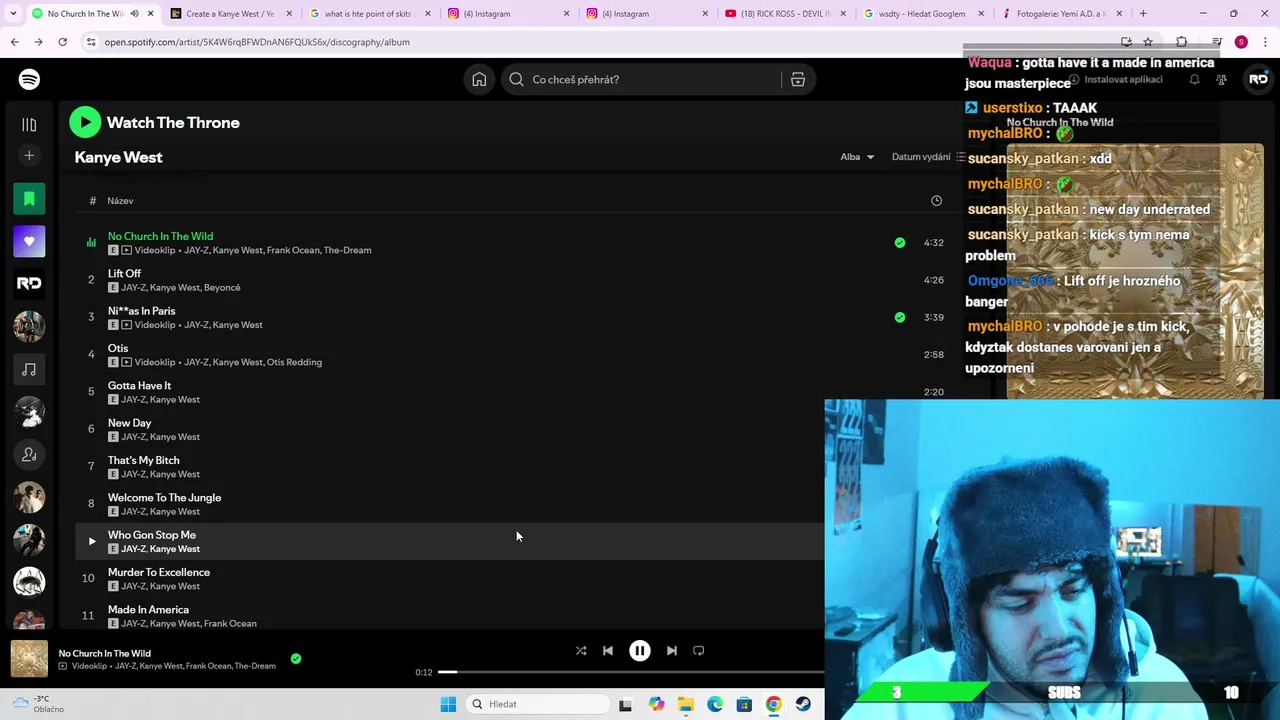This screenshot has height=720, width=1280.
Task: Toggle shuffle in the player bar
Action: point(581,650)
